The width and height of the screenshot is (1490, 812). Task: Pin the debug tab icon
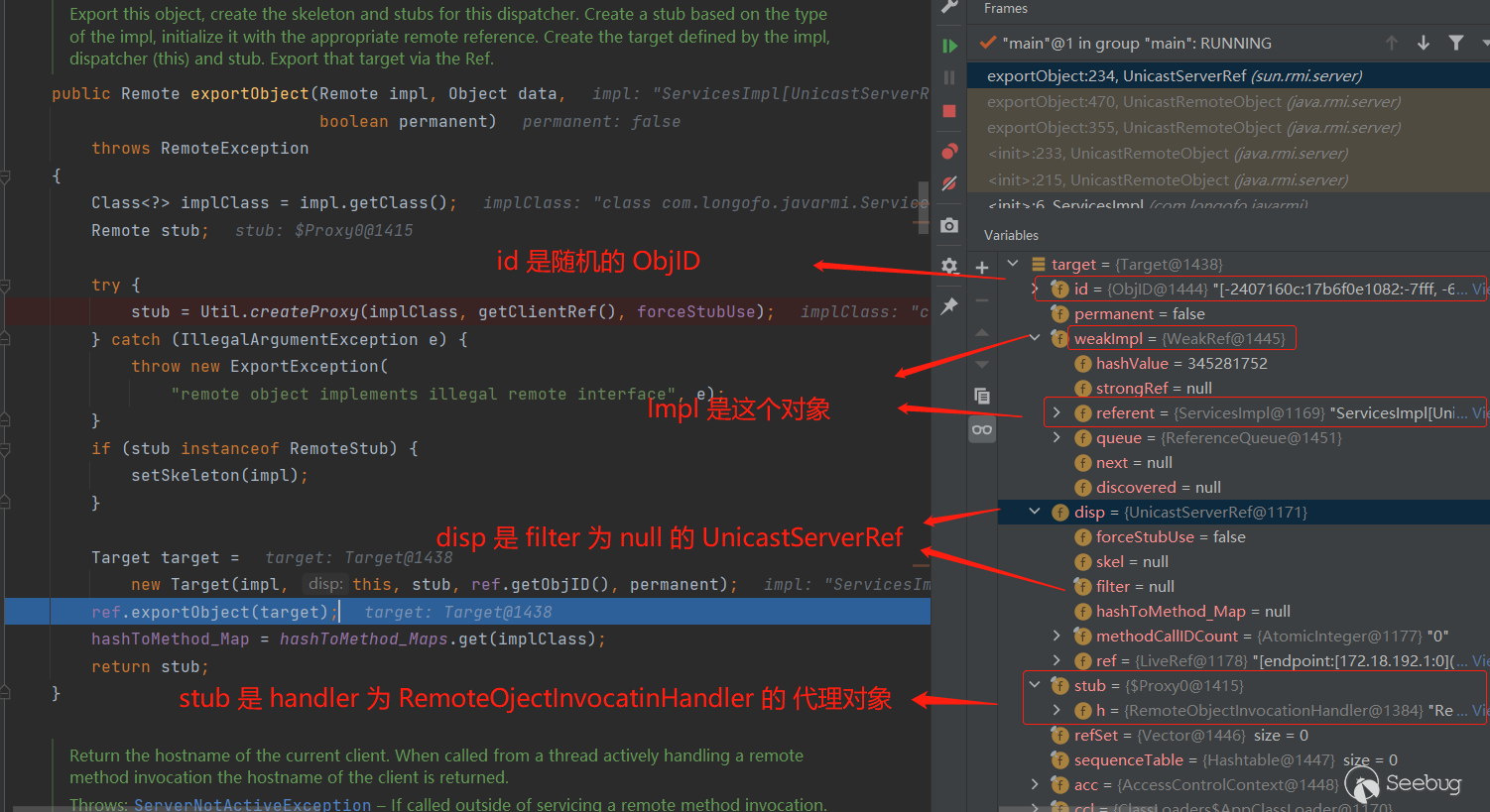(x=949, y=305)
